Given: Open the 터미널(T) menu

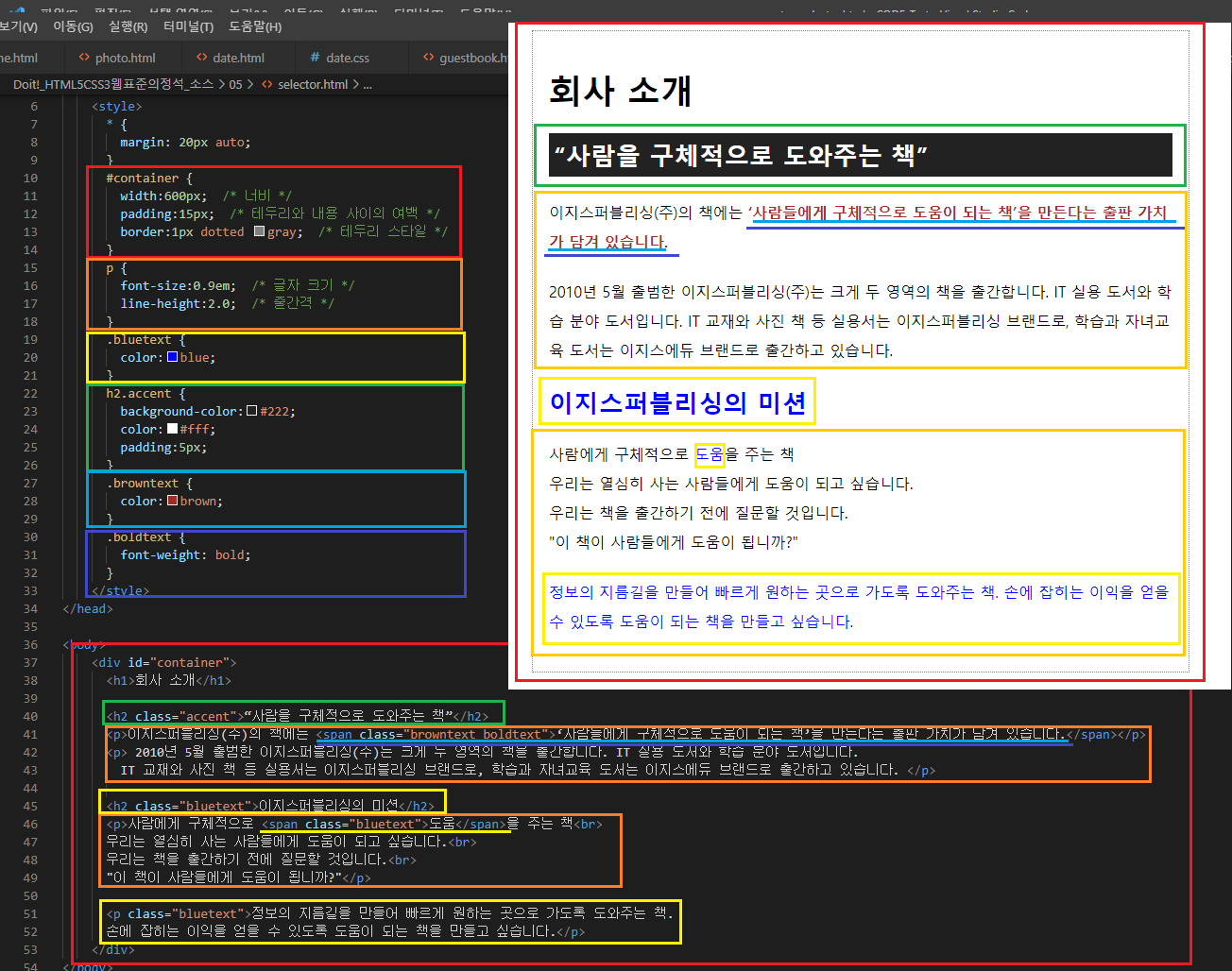Looking at the screenshot, I should tap(188, 26).
